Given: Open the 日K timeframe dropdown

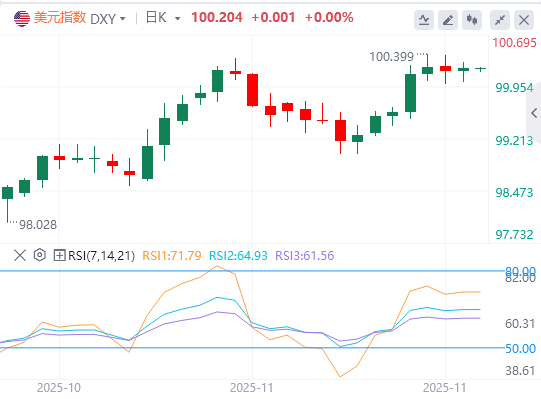Looking at the screenshot, I should point(163,18).
